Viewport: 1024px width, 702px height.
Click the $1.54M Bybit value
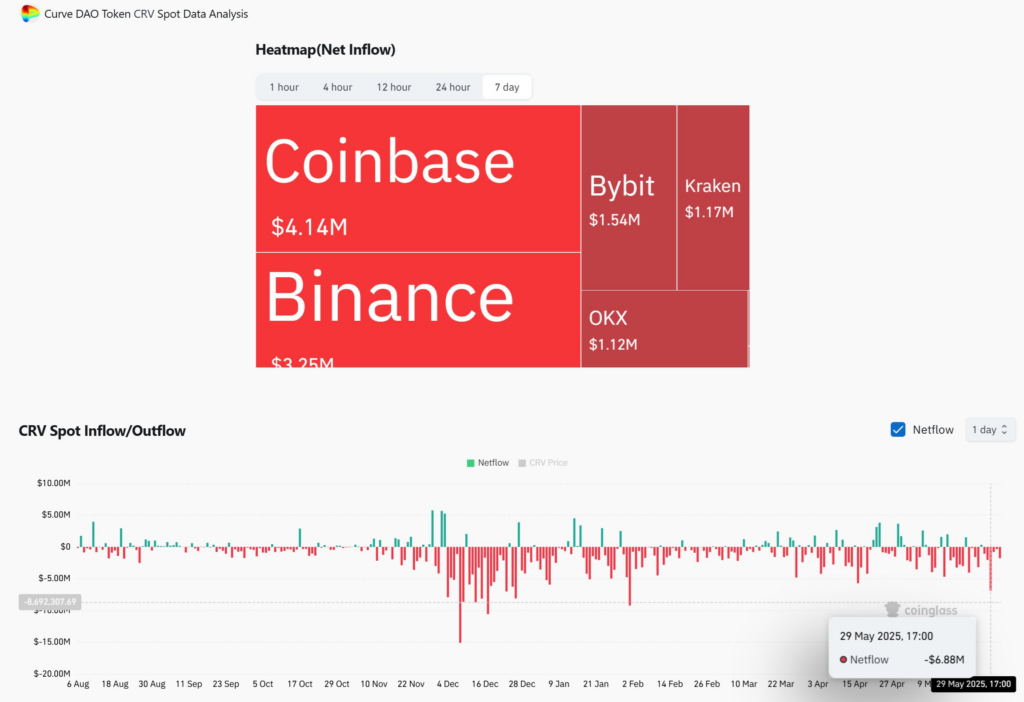click(x=615, y=219)
